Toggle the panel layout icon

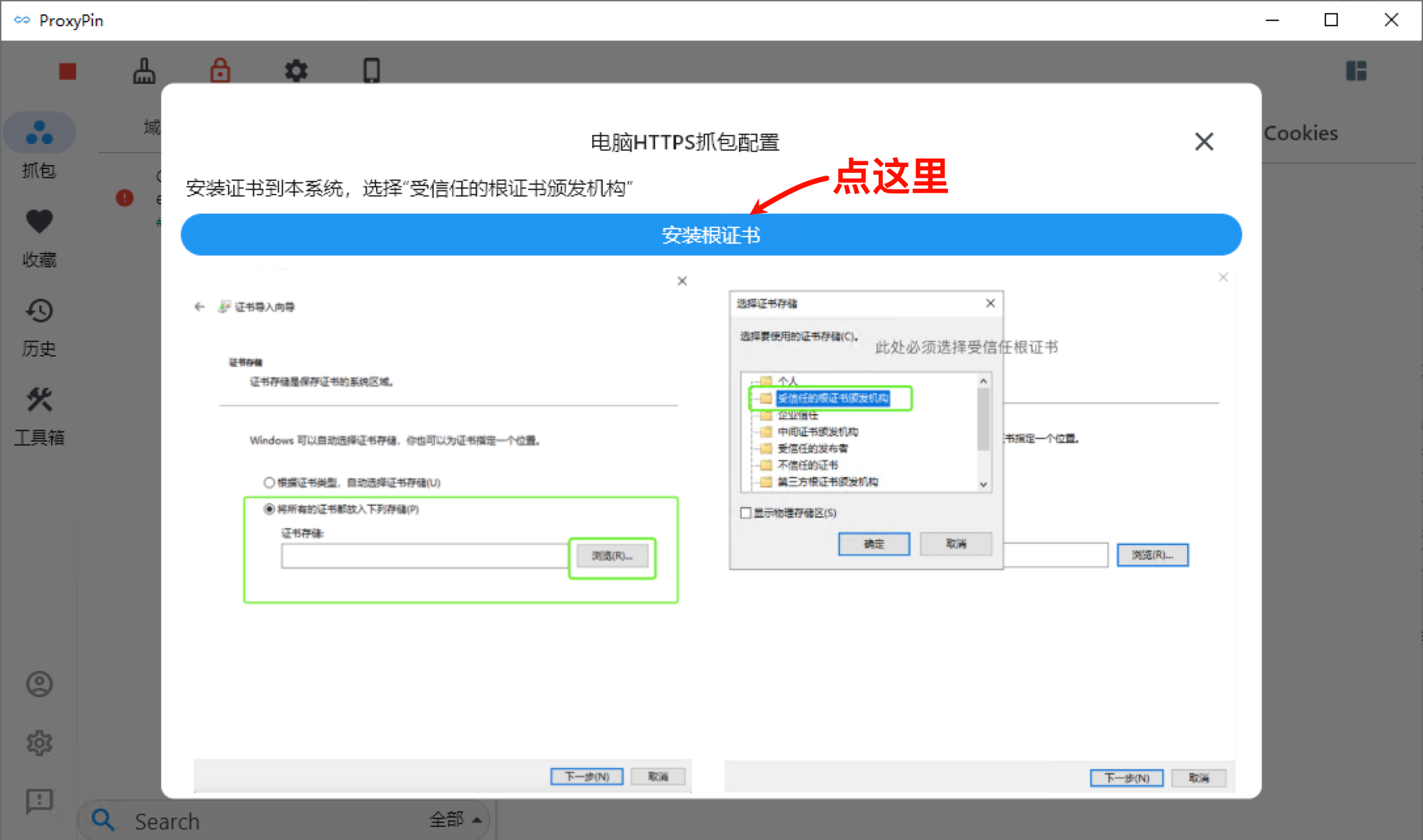pos(1356,71)
